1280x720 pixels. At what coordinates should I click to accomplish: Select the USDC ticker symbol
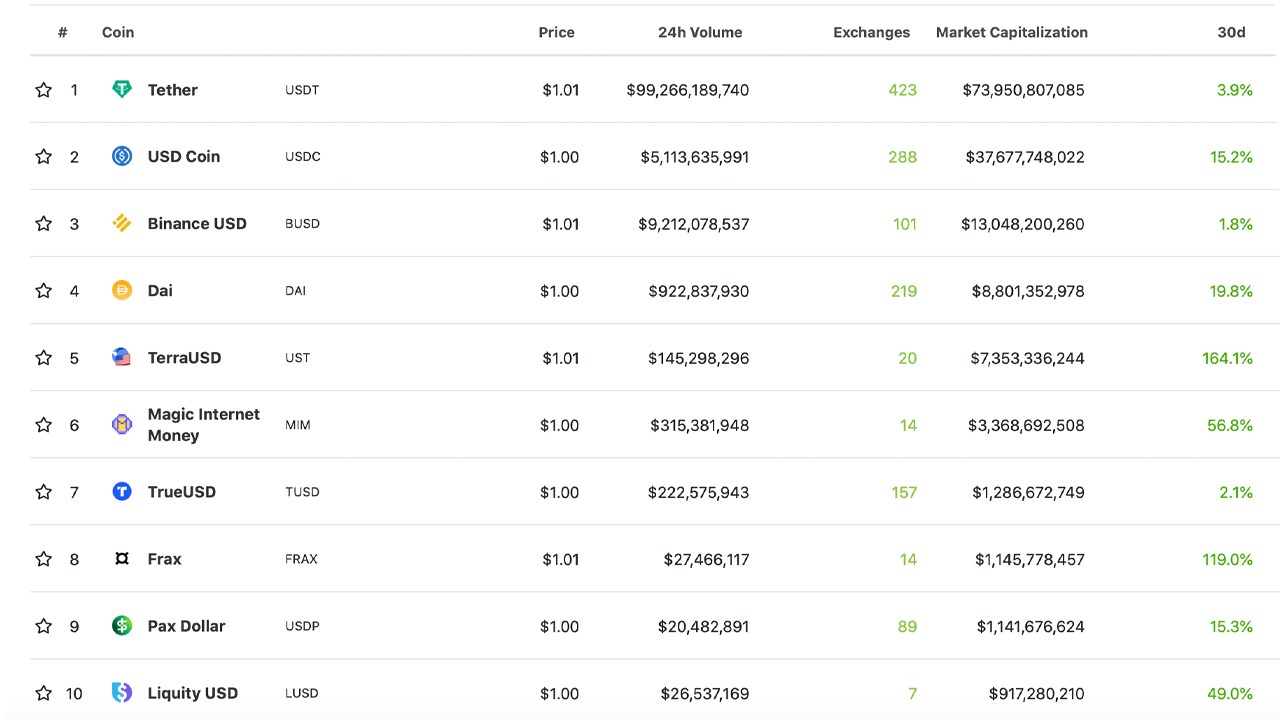tap(303, 157)
